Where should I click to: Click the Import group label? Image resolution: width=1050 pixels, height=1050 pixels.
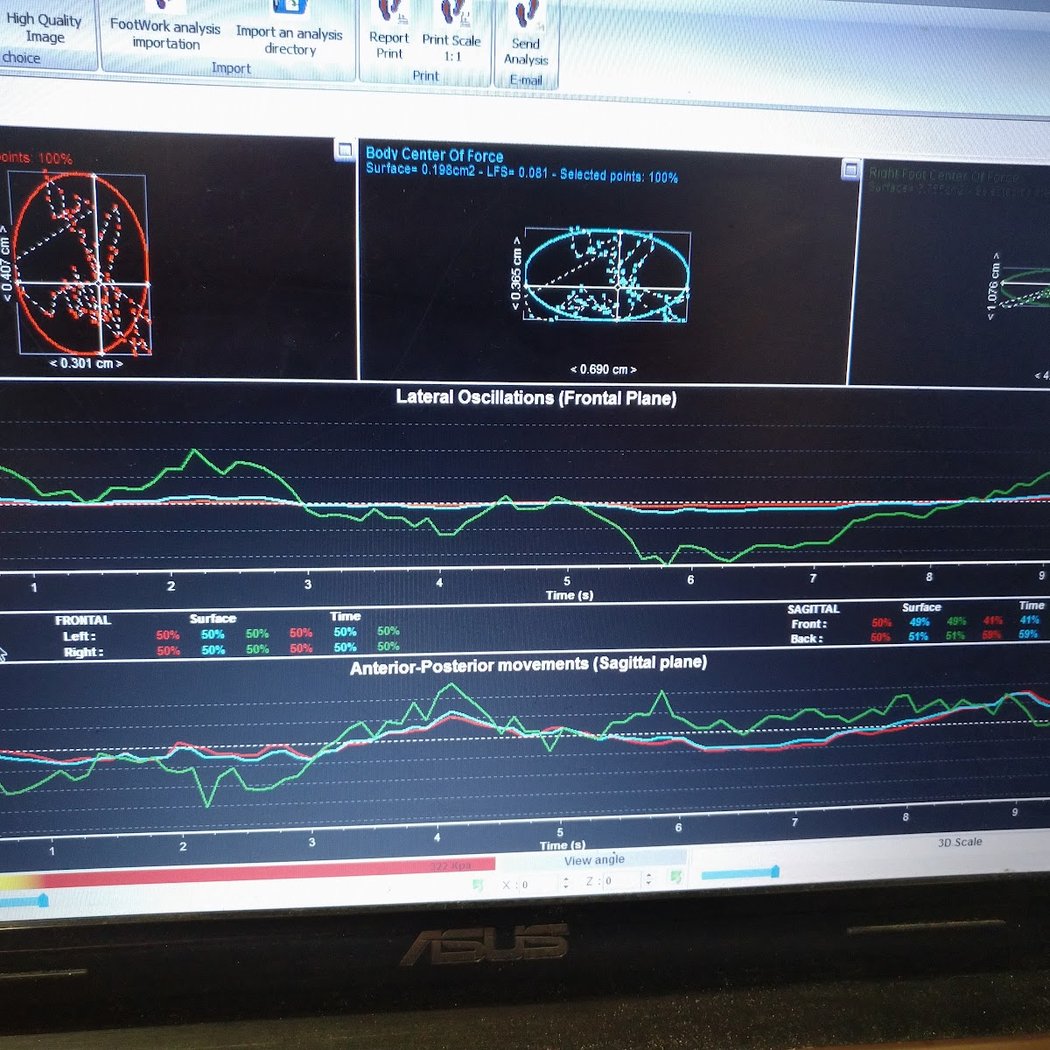[x=231, y=68]
